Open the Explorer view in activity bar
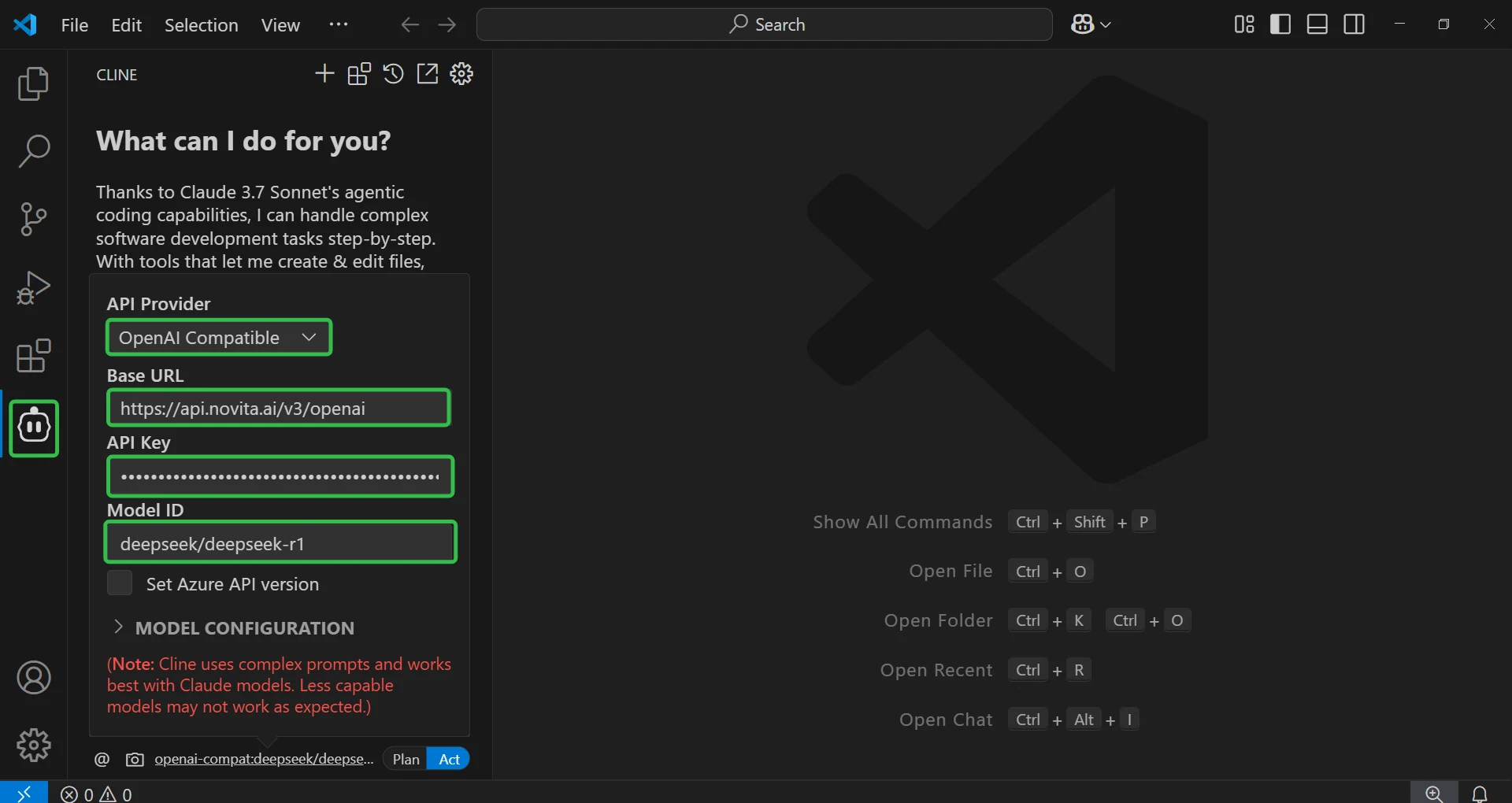Screen dimensions: 1512x803 [33, 84]
